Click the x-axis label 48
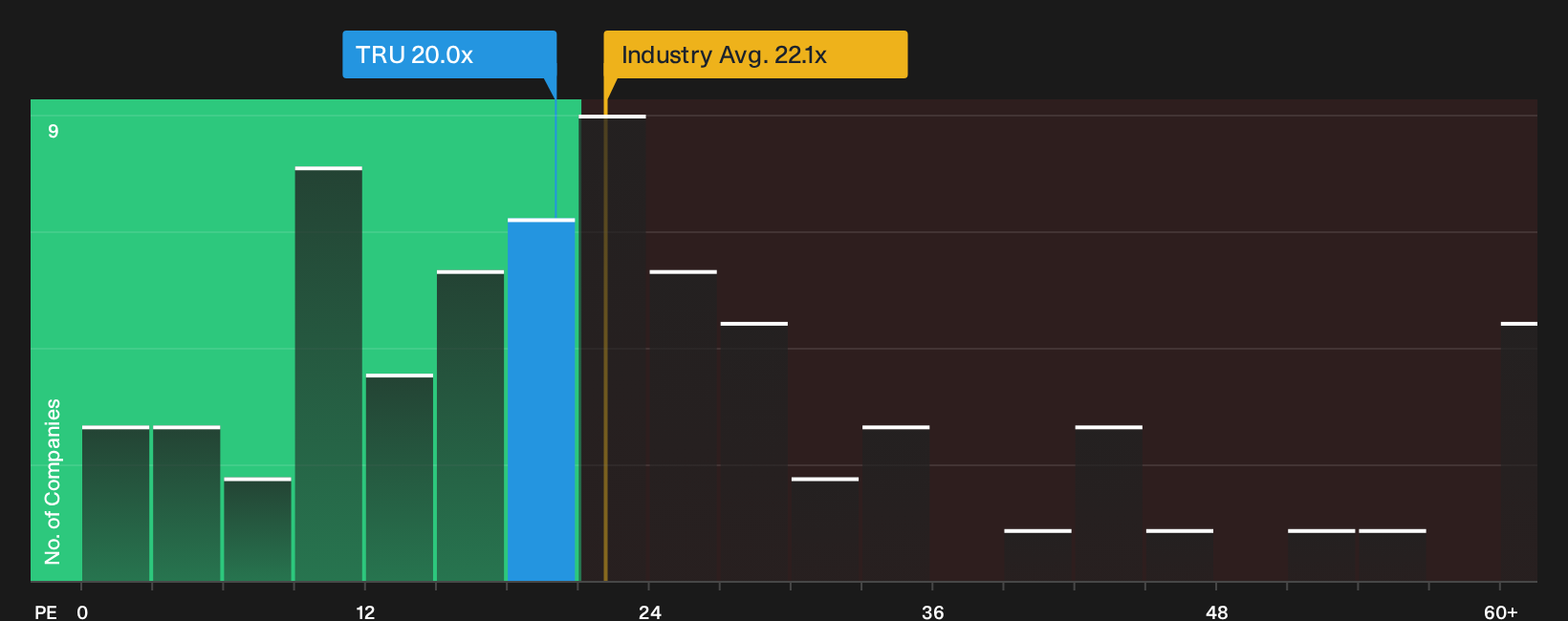Viewport: 1568px width, 621px height. 1216,611
